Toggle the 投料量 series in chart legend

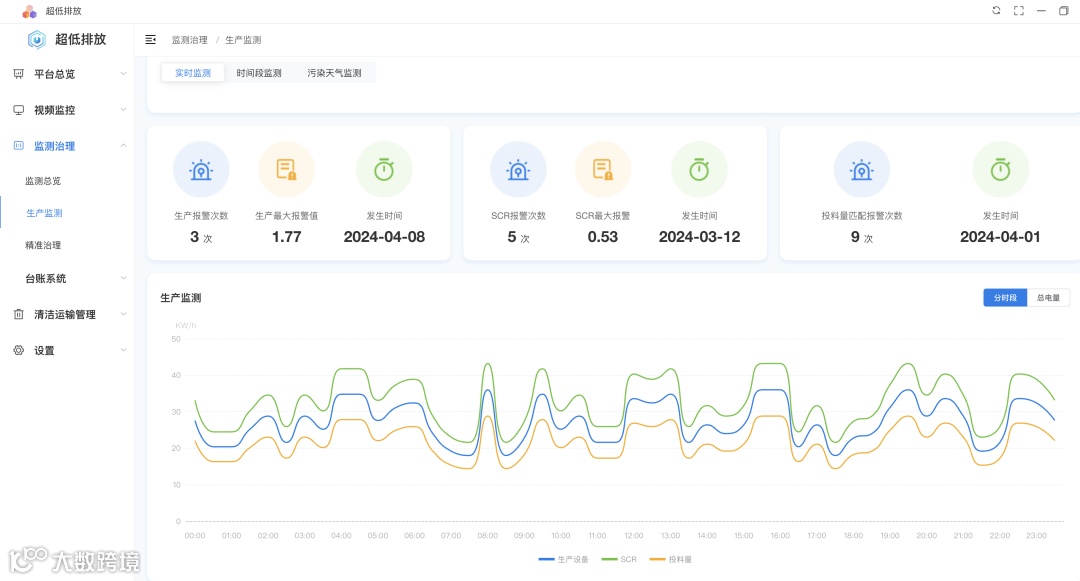(x=670, y=559)
